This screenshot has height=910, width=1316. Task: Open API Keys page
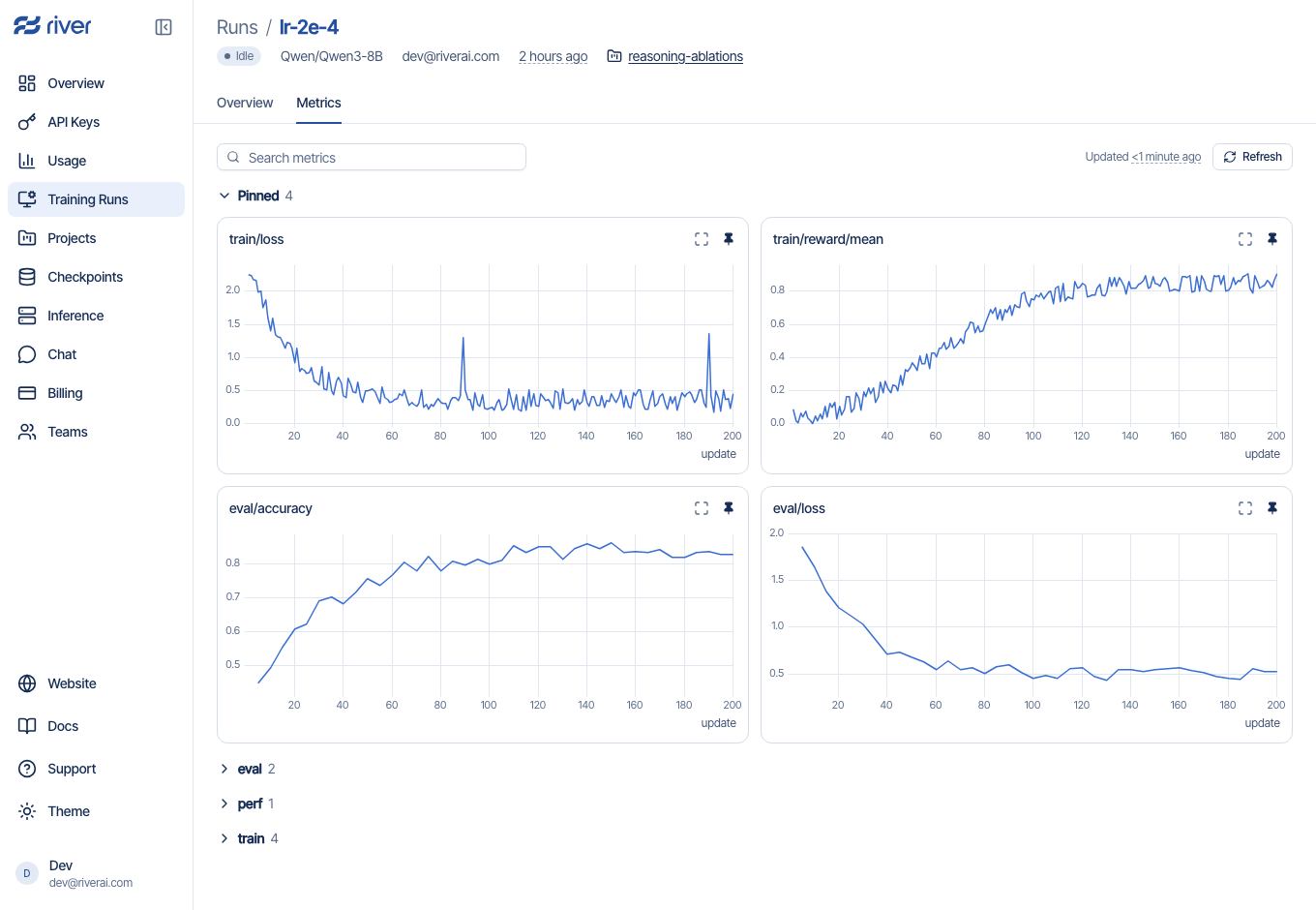[x=96, y=122]
